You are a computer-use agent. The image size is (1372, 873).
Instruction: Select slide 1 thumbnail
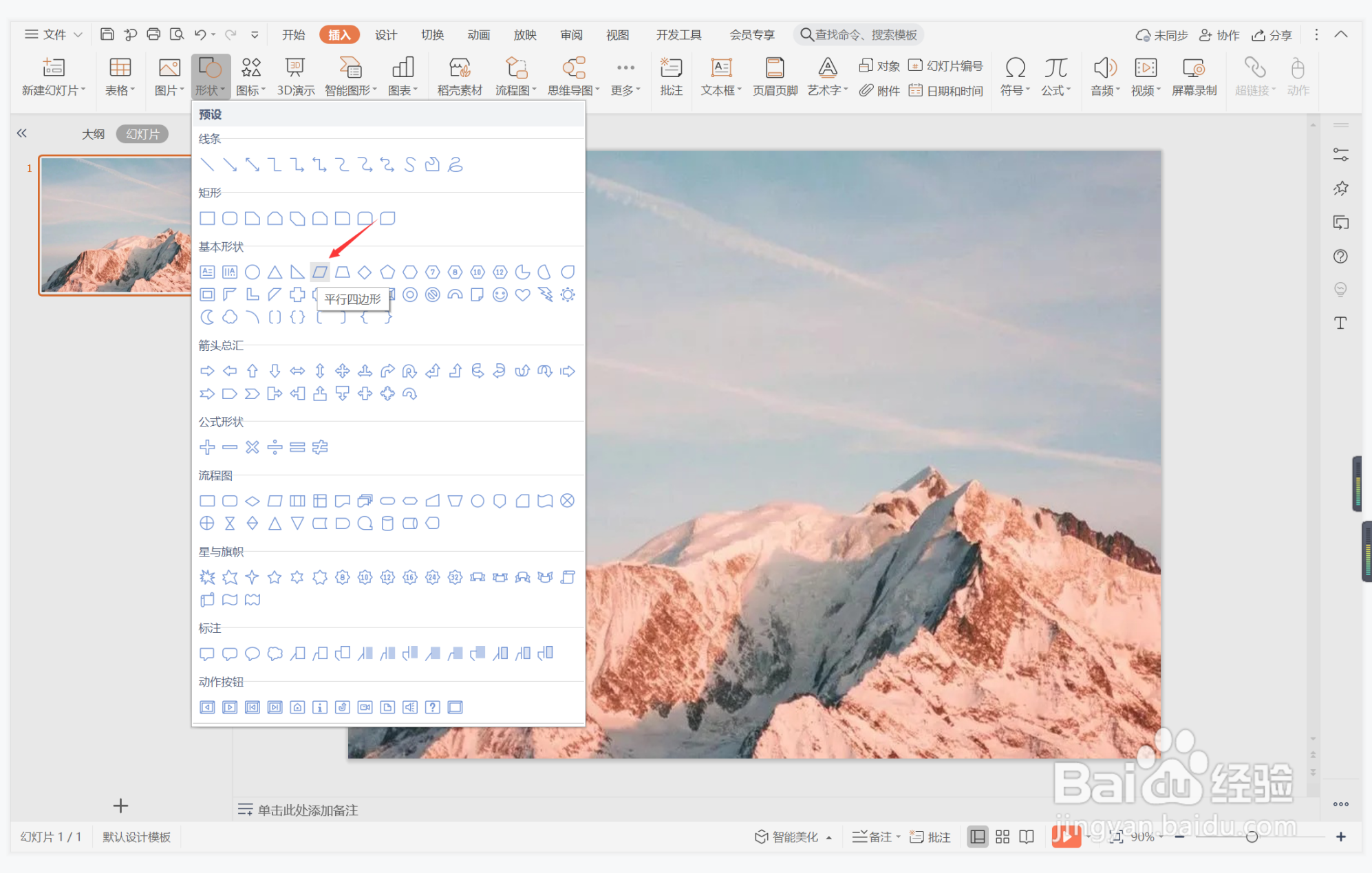pyautogui.click(x=115, y=225)
